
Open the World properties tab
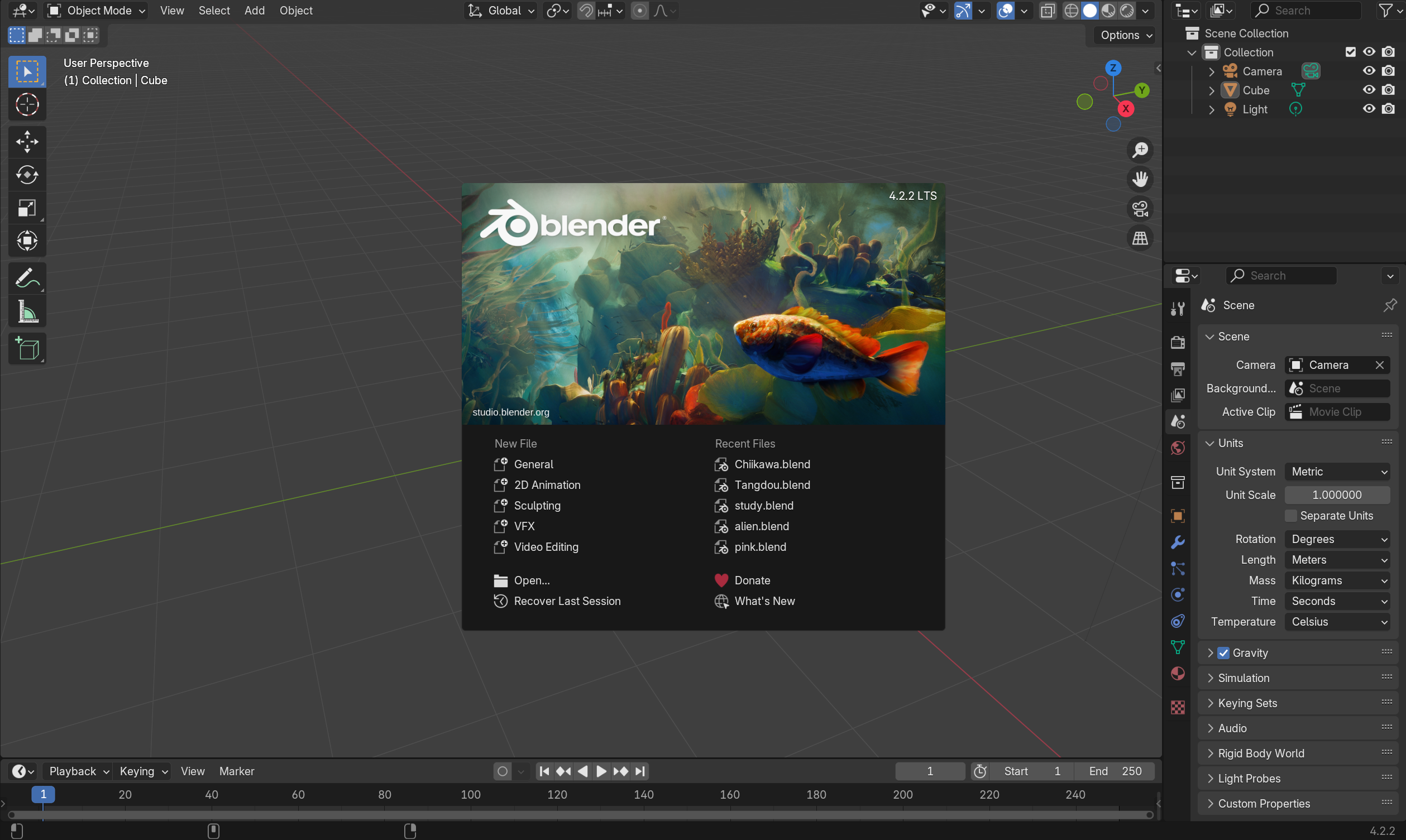click(1178, 448)
